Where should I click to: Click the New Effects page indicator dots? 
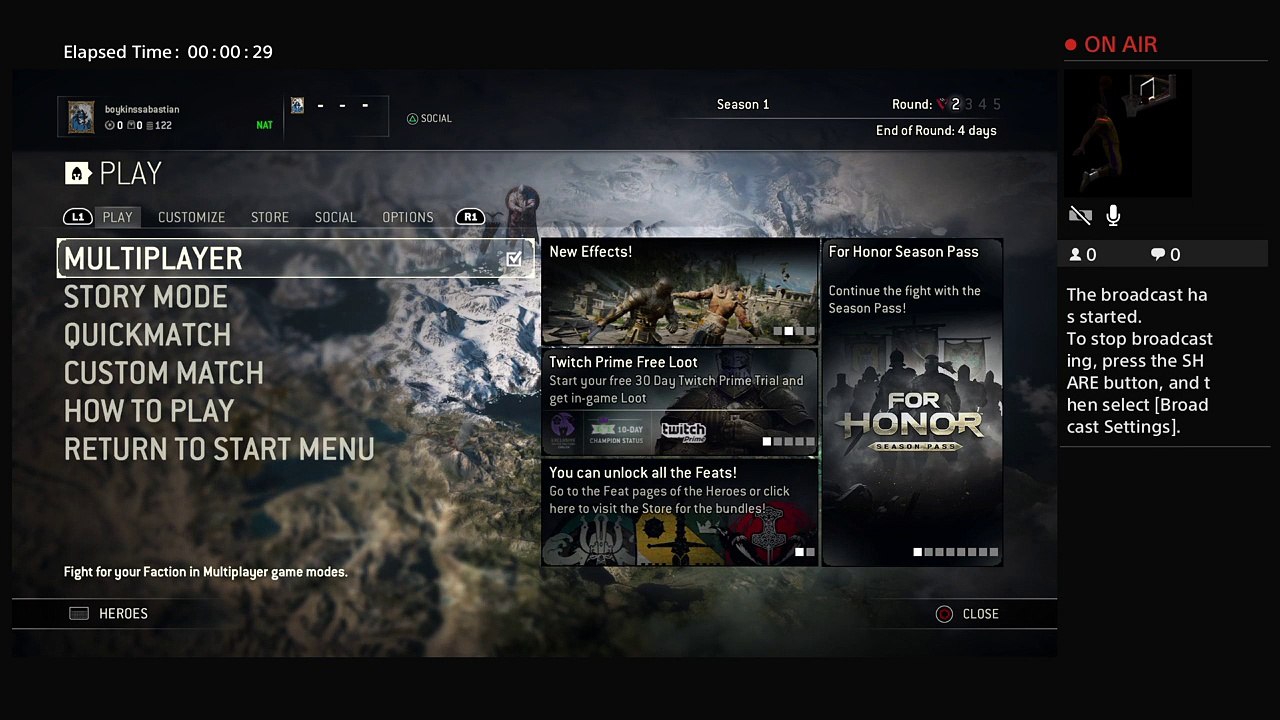tap(794, 331)
